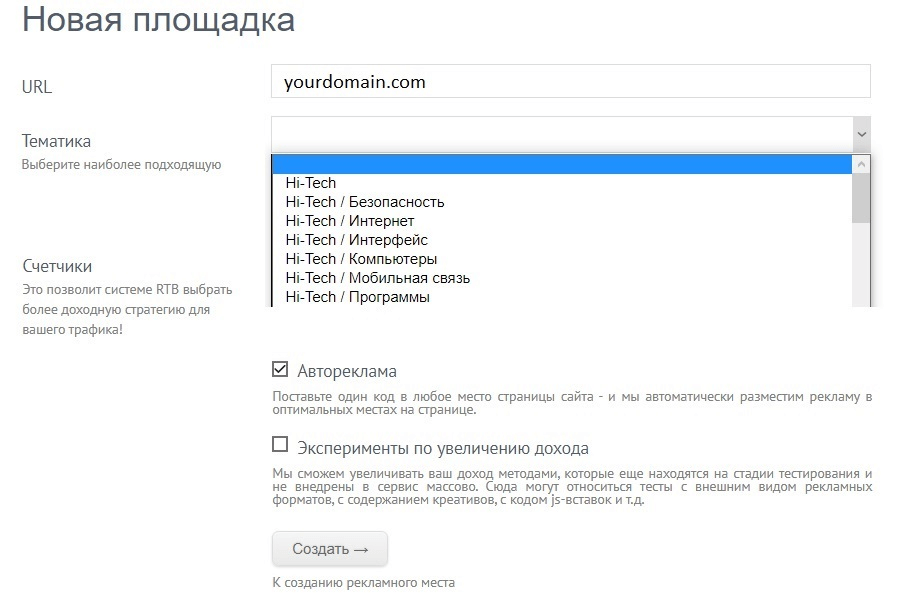Uncheck the Автореклама checkbox

pos(280,370)
